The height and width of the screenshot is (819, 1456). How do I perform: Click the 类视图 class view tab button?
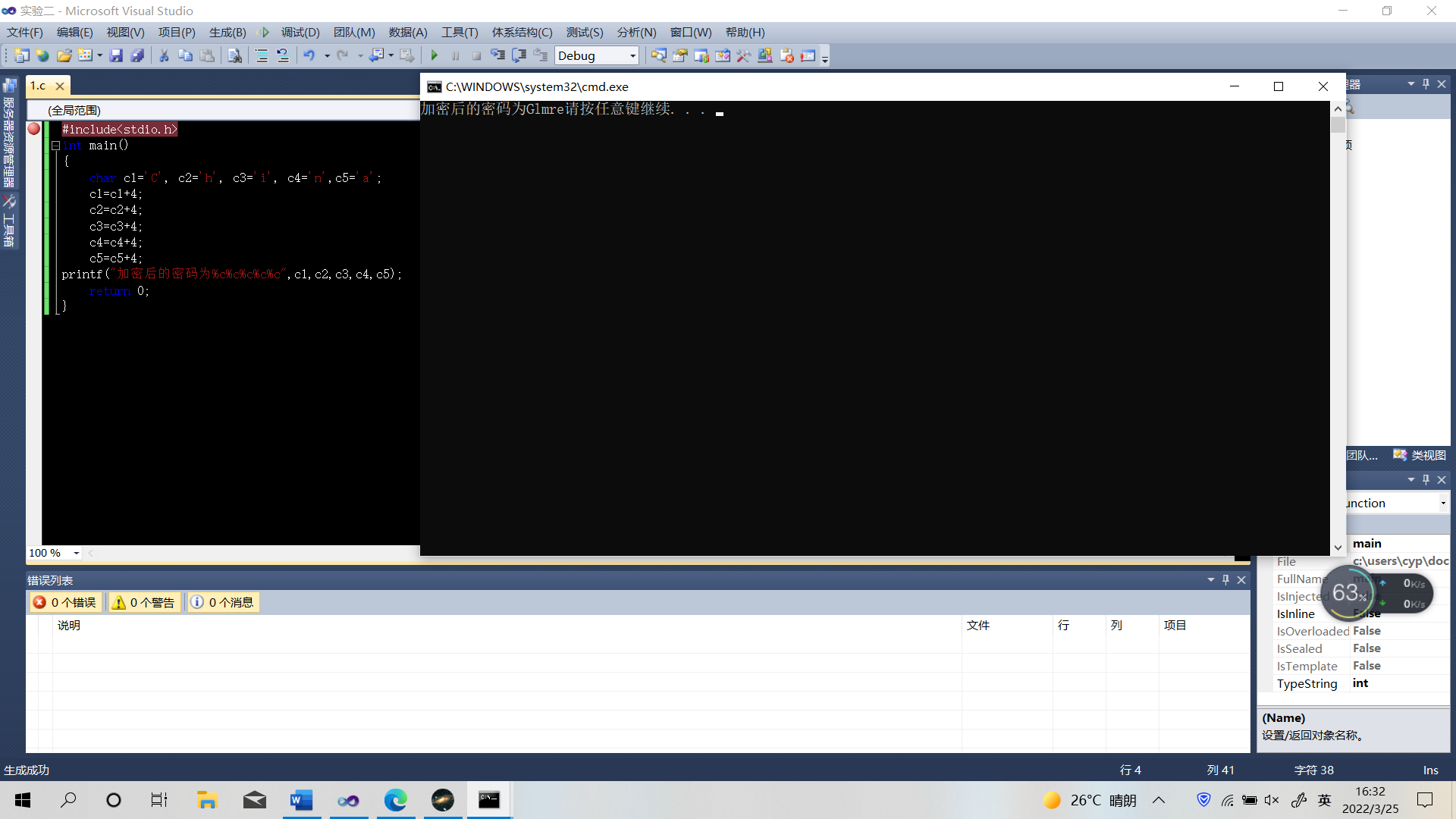[1420, 455]
